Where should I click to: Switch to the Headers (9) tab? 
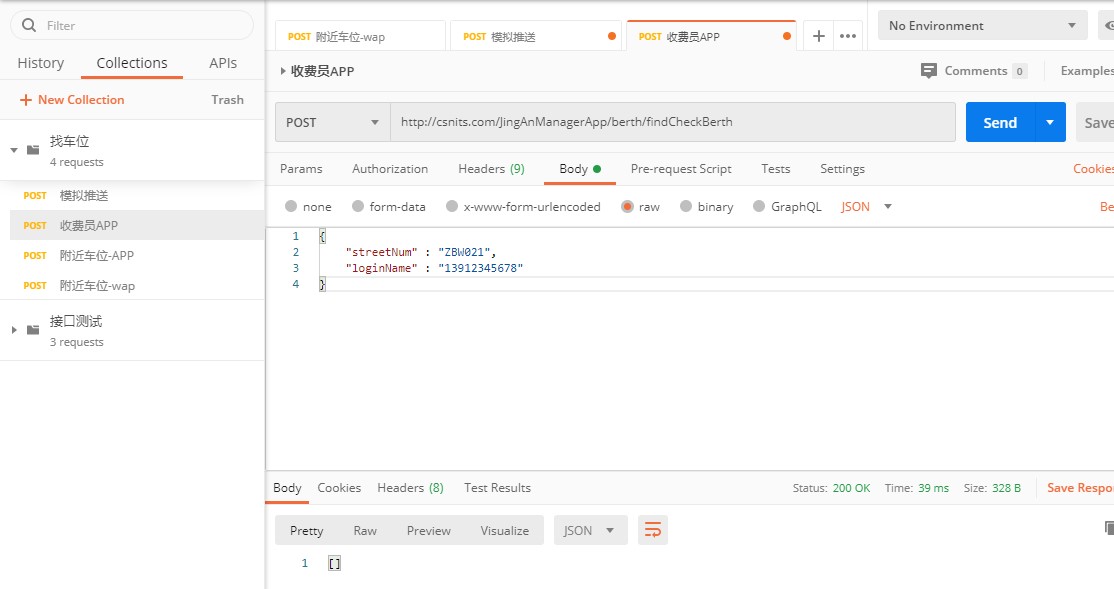click(x=491, y=169)
